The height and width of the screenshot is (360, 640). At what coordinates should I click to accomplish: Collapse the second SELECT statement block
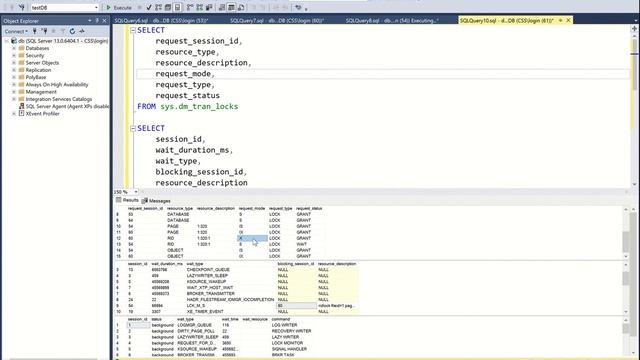[x=133, y=128]
